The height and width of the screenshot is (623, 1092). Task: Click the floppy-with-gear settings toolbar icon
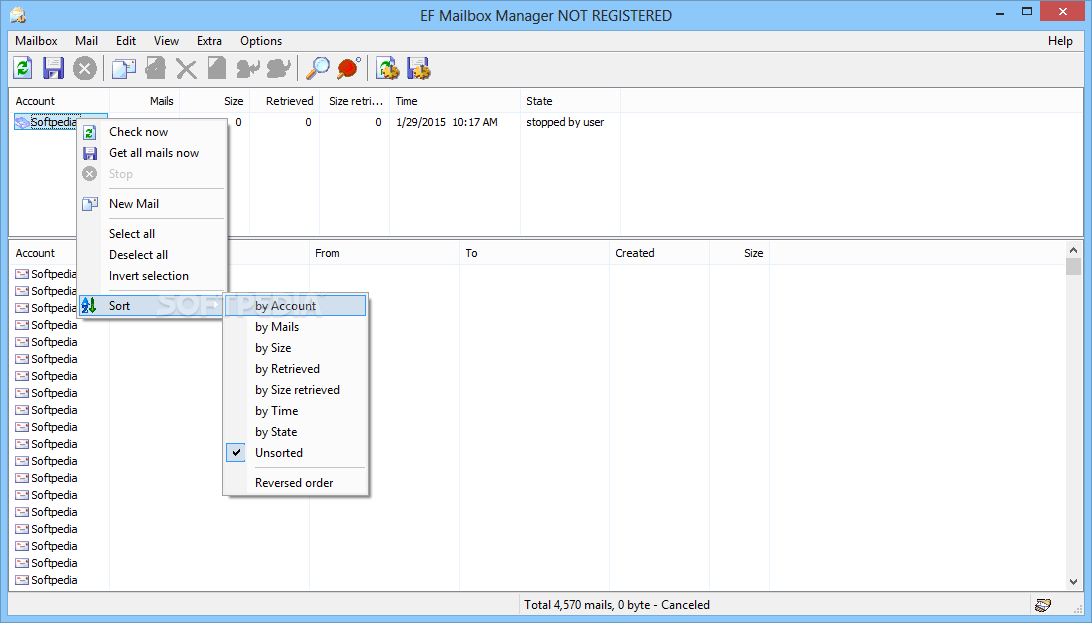[x=419, y=68]
